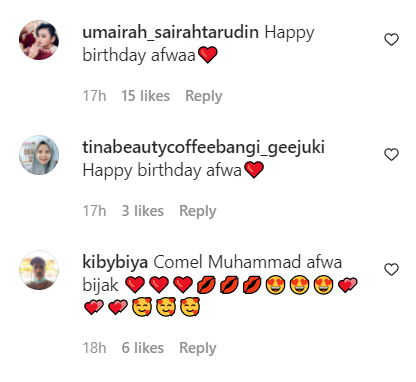Click the 17h timestamp above 3 likes
The image size is (416, 382).
pyautogui.click(x=94, y=211)
